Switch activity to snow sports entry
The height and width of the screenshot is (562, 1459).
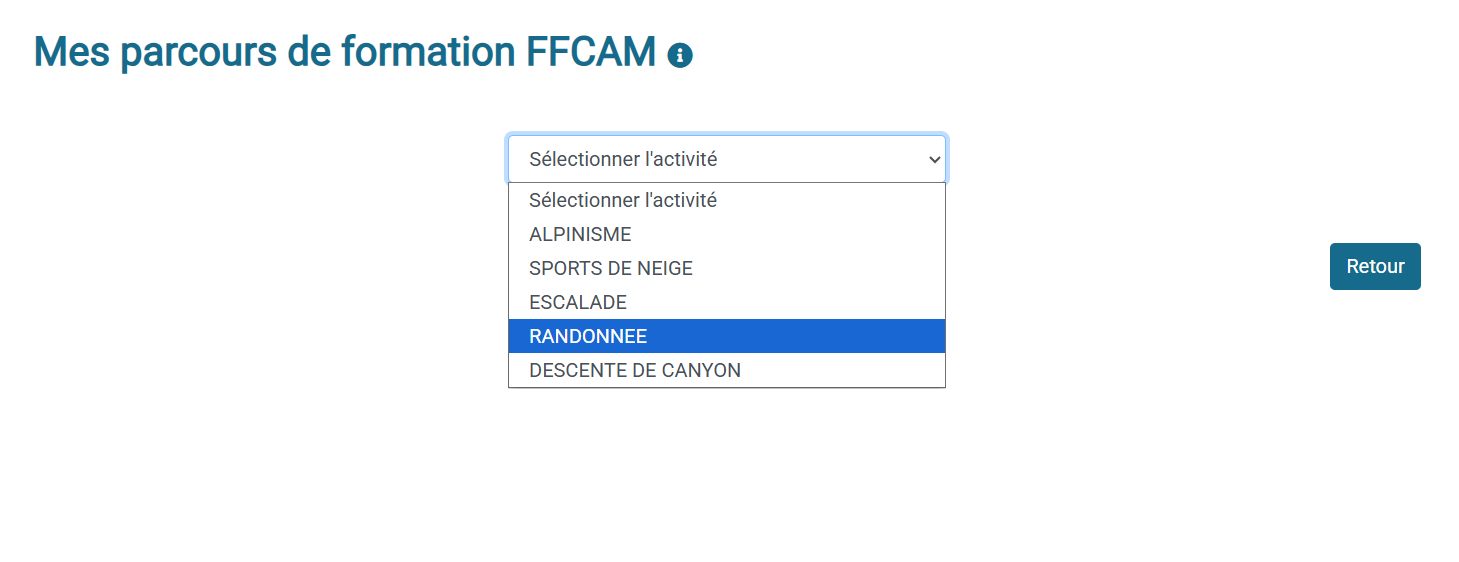point(611,268)
